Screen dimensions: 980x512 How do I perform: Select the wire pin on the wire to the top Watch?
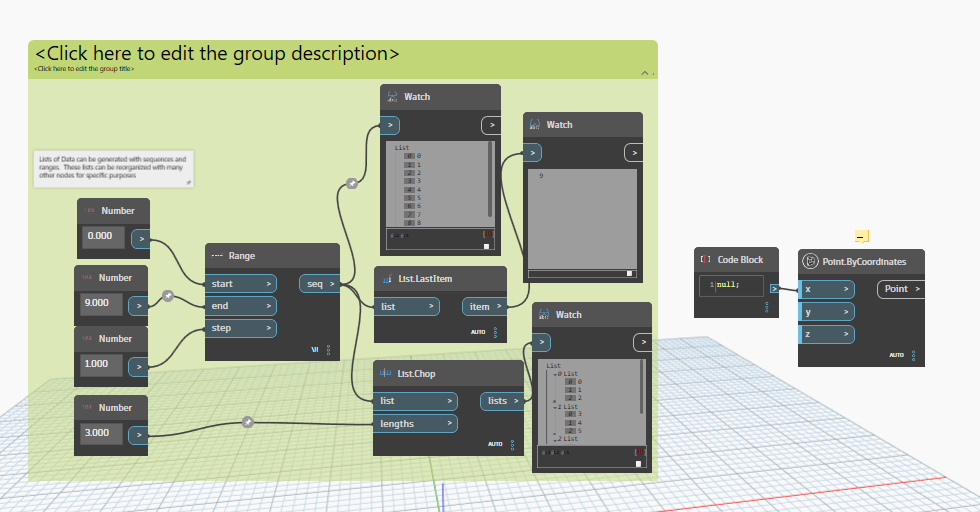tap(352, 184)
